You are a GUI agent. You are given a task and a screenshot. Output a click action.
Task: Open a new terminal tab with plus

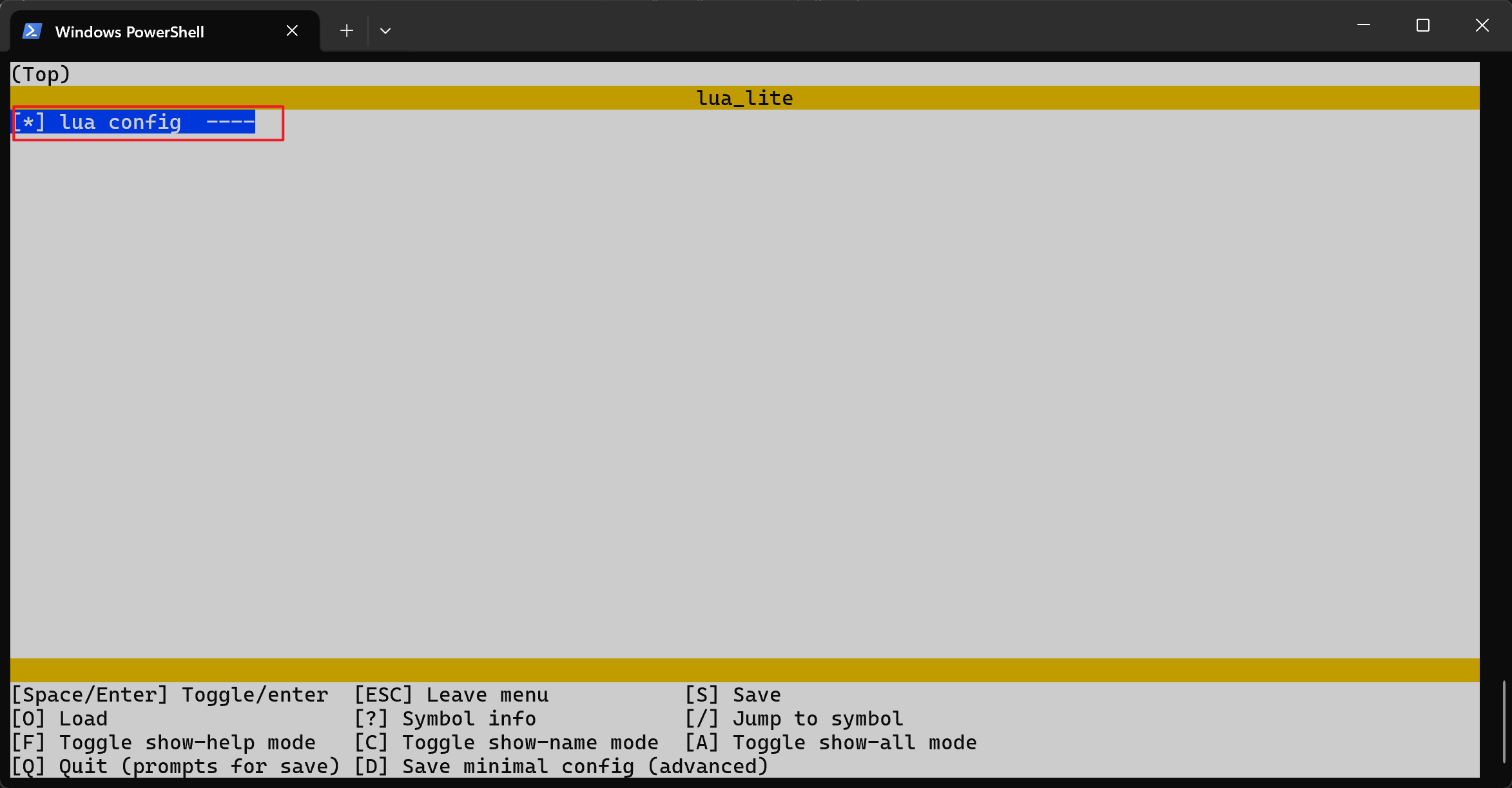pyautogui.click(x=347, y=31)
